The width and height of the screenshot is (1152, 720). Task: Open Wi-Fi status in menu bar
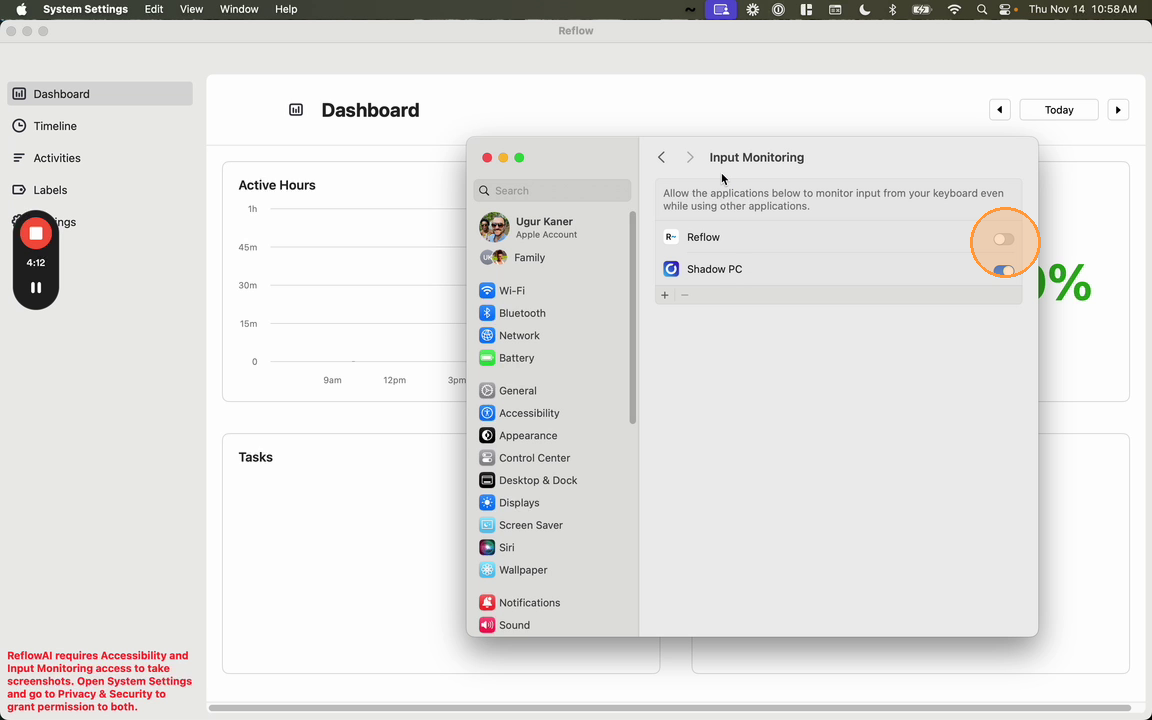(x=954, y=9)
